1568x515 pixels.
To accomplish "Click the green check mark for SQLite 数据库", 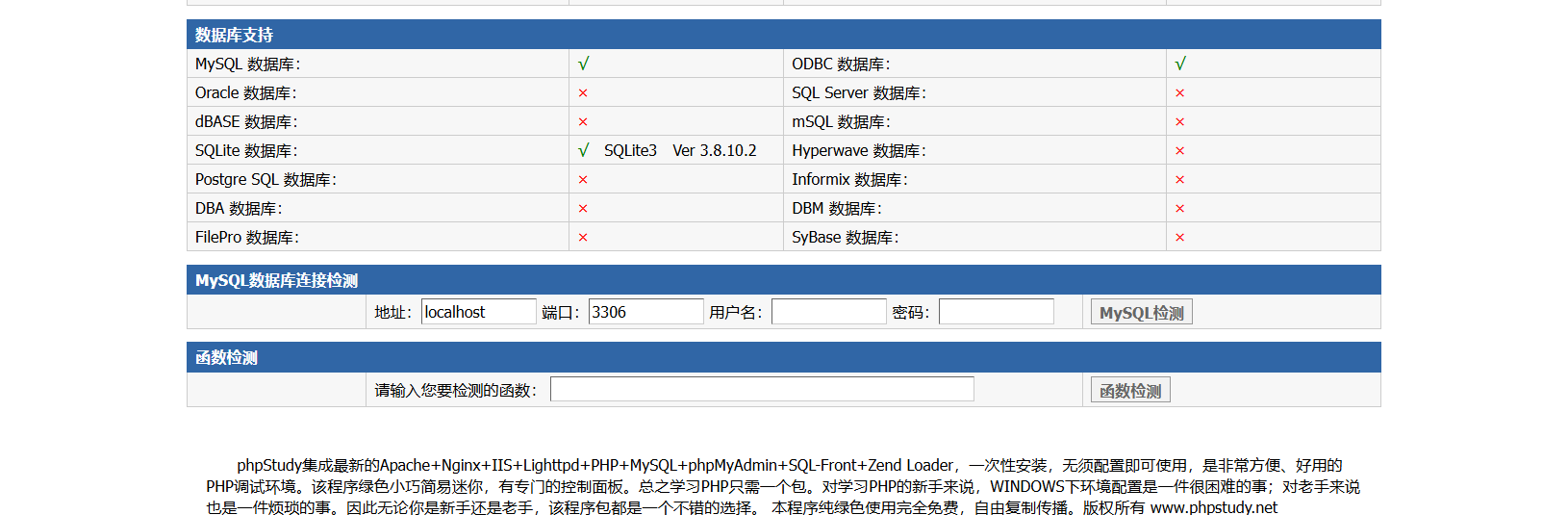I will point(583,150).
